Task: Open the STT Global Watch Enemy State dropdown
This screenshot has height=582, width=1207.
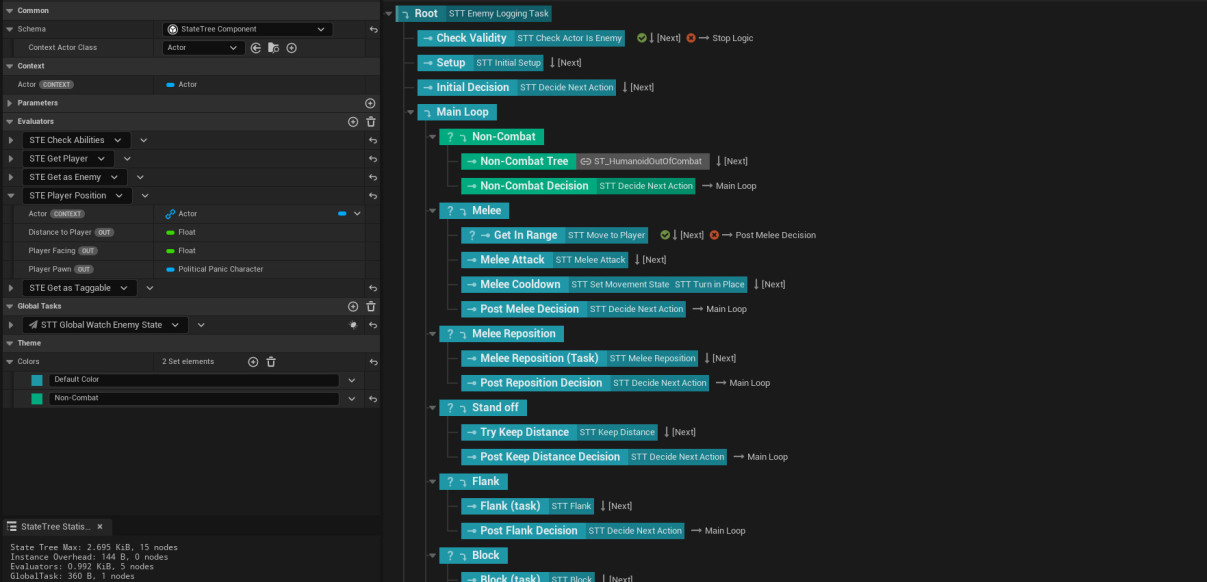Action: 106,325
